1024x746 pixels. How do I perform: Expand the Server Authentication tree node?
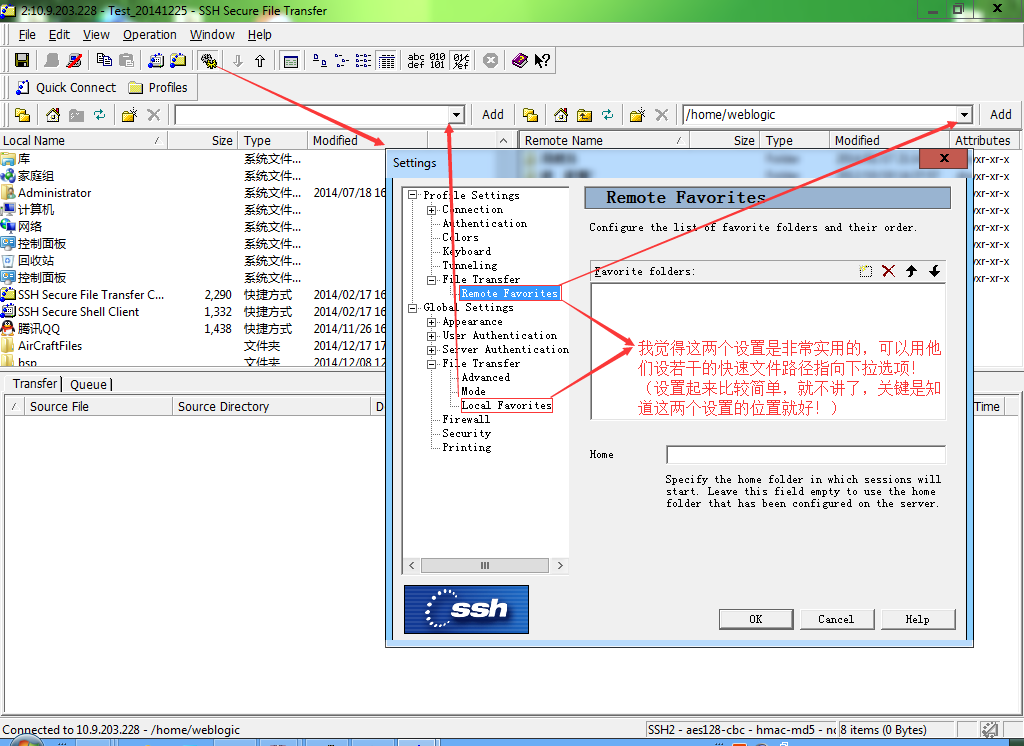pyautogui.click(x=432, y=350)
